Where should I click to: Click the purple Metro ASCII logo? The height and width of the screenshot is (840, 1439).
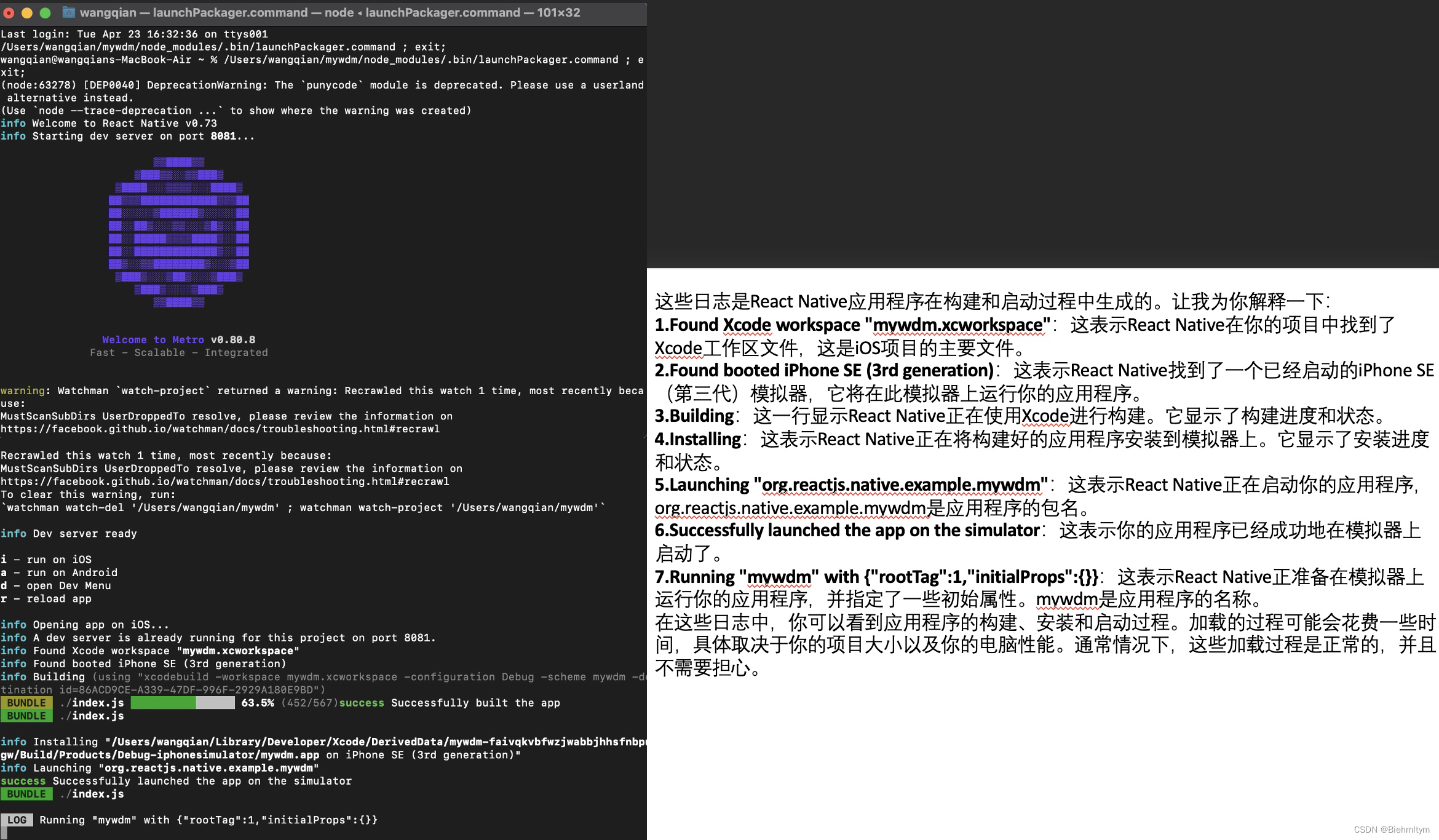(x=179, y=232)
